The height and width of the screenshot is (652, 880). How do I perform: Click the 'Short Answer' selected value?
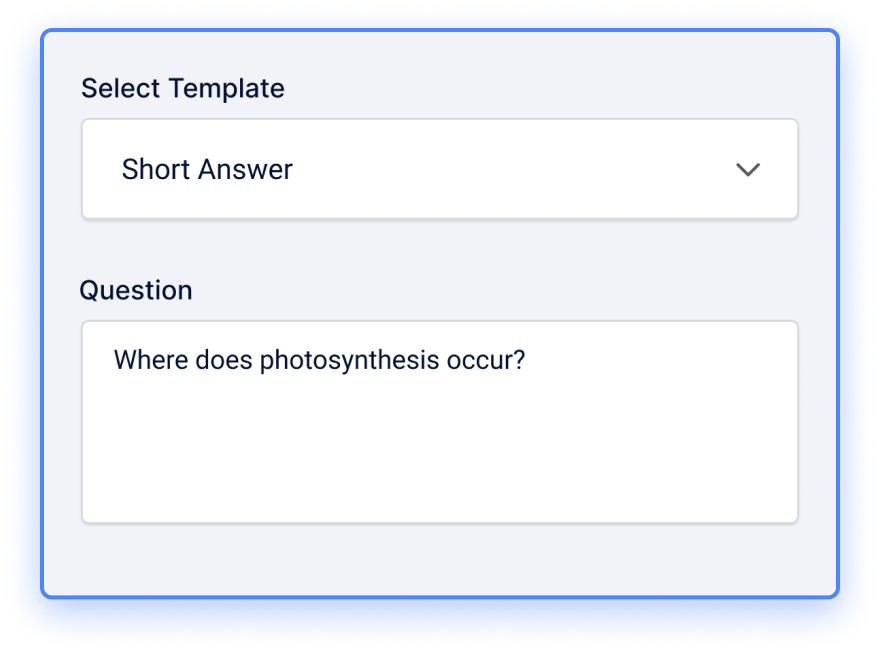[207, 169]
